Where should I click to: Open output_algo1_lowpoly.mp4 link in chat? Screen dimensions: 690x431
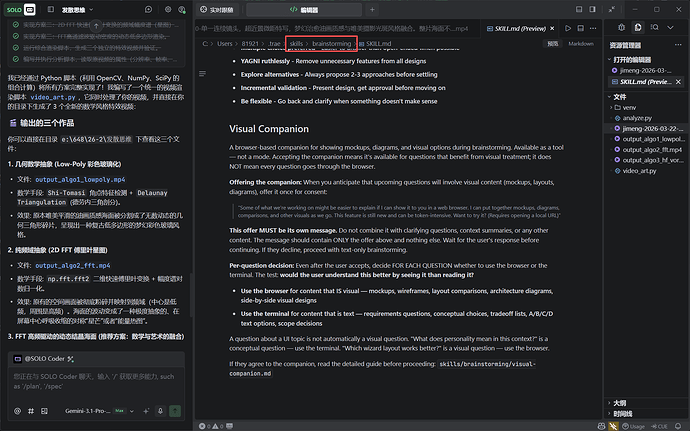tap(80, 180)
